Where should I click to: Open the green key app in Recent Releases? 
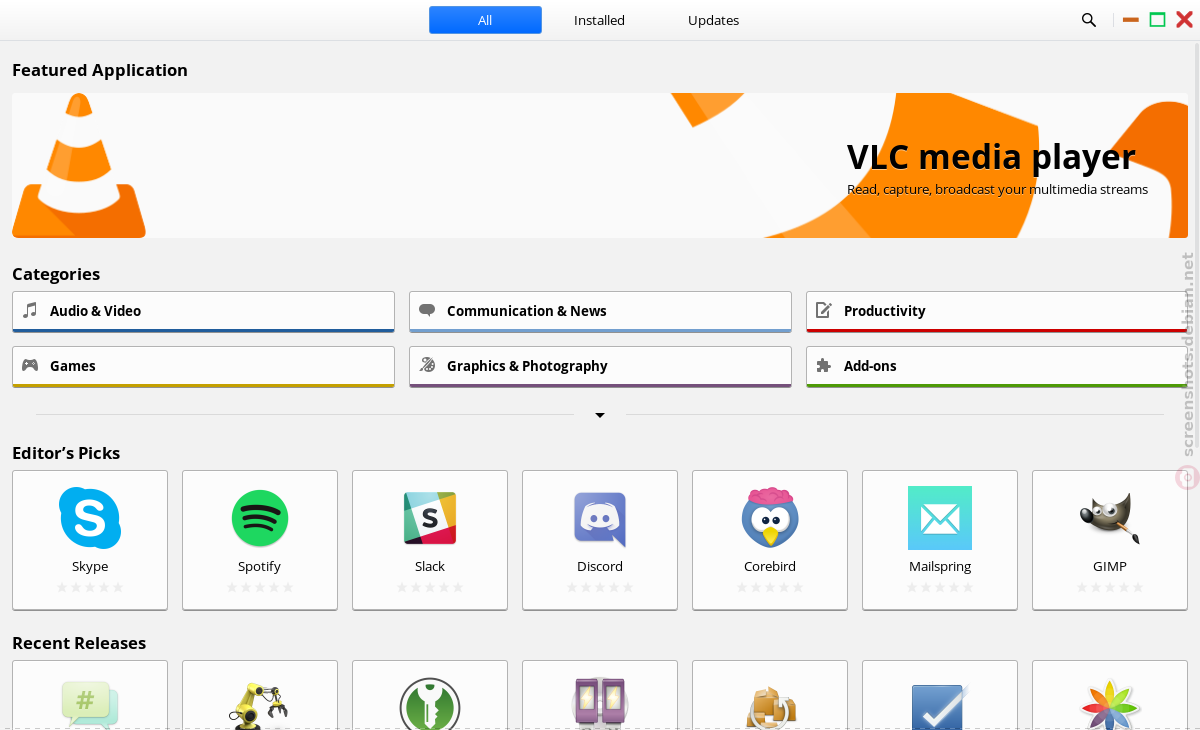point(430,703)
